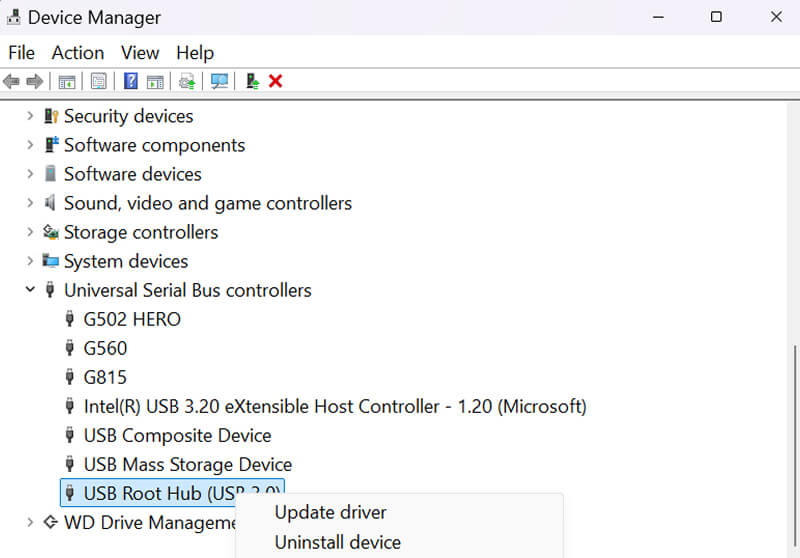
Task: Select Intel(R) USB 3.20 eXtensible Host Controller
Action: [335, 407]
